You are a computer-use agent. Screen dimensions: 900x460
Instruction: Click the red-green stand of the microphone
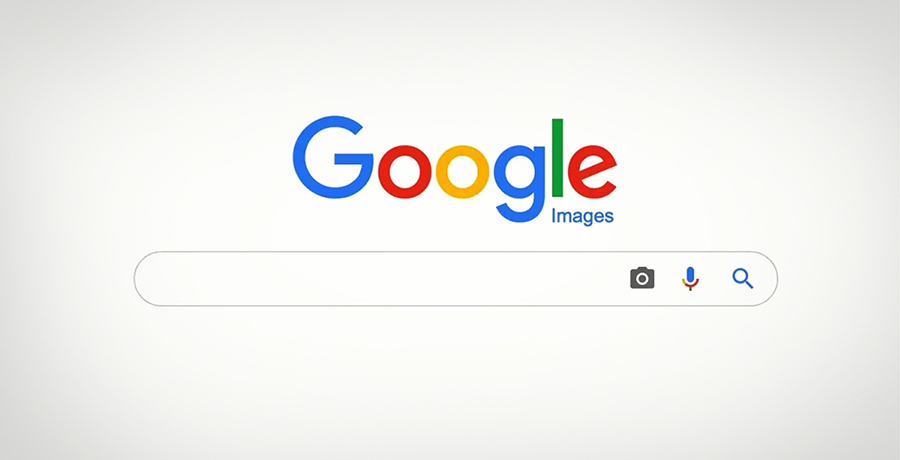tap(690, 285)
